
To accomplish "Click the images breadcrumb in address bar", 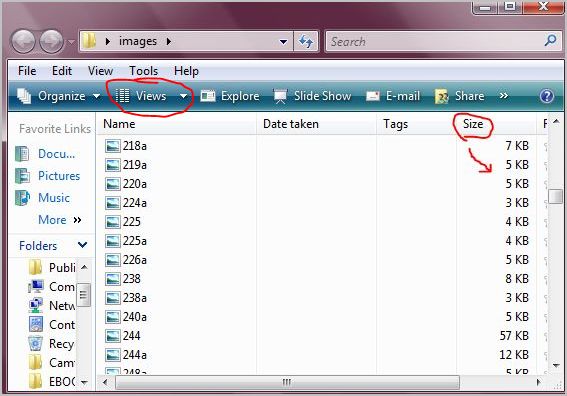I will [x=138, y=41].
